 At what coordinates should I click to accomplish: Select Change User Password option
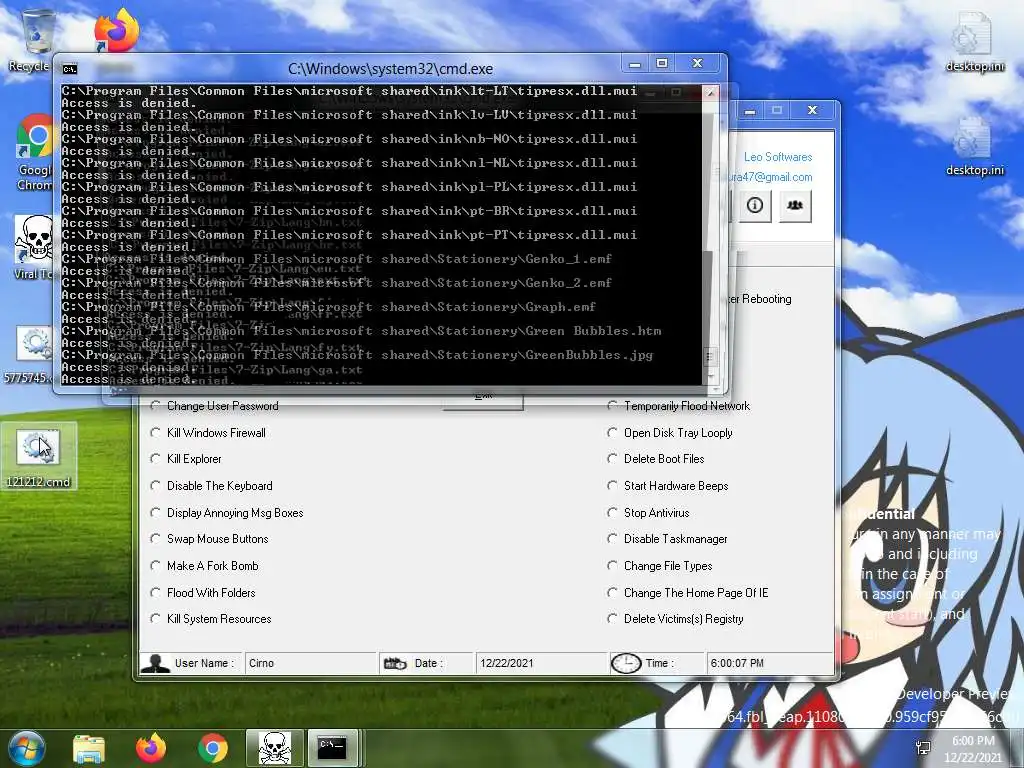tap(214, 406)
